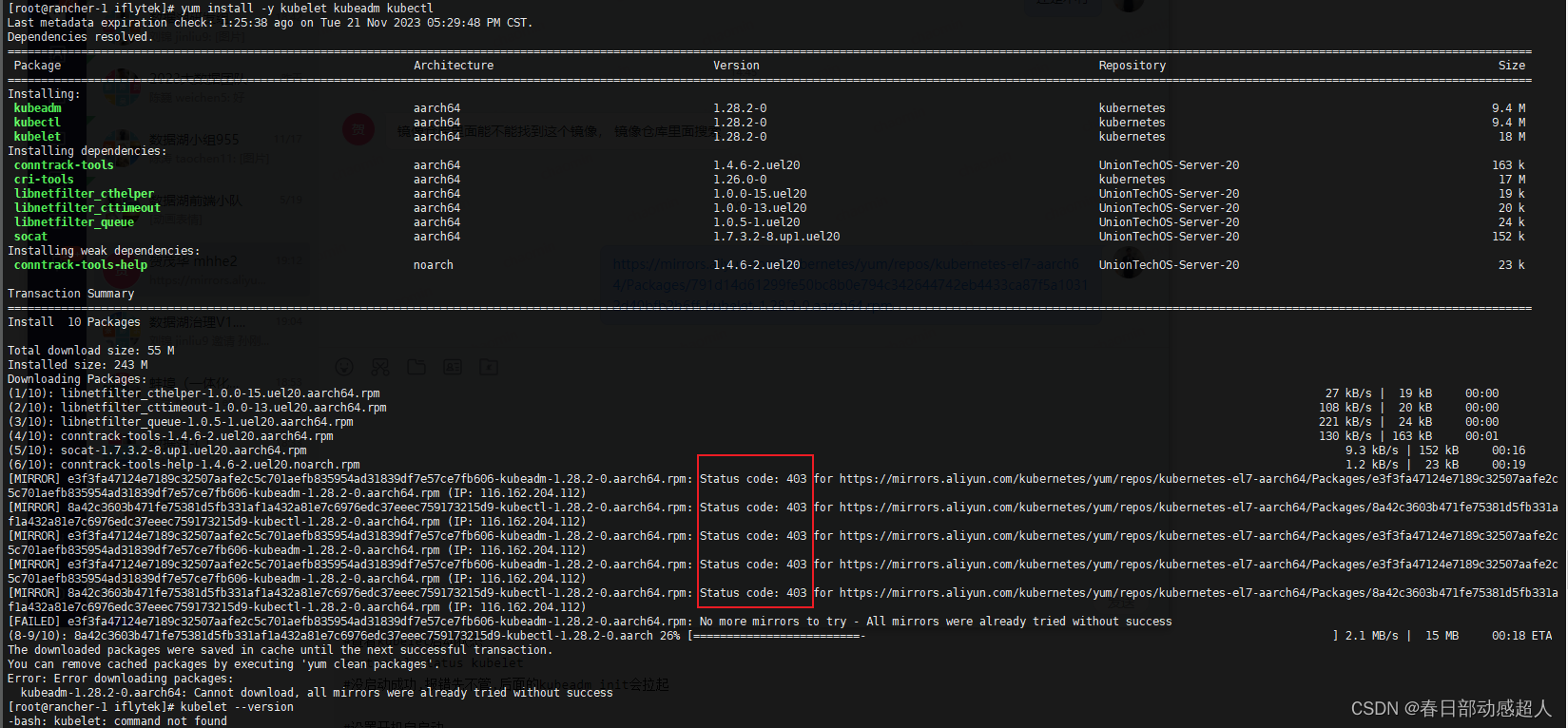Click the 'Downloading Packages:' line
The height and width of the screenshot is (728, 1568).
tap(77, 378)
